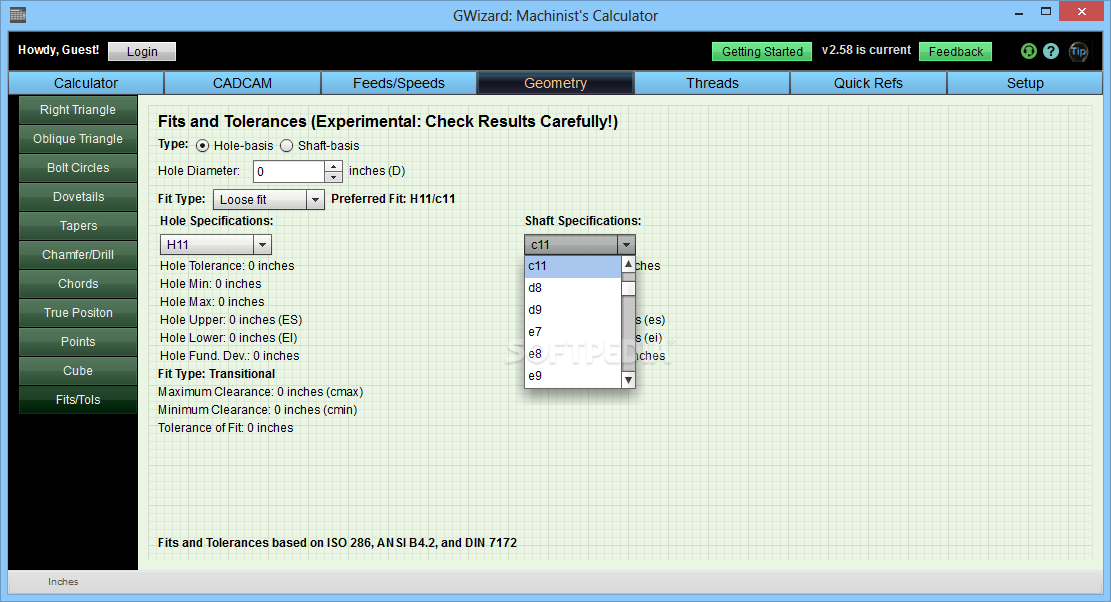The height and width of the screenshot is (602, 1111).
Task: Open the Fits/Tols calculator
Action: click(78, 400)
